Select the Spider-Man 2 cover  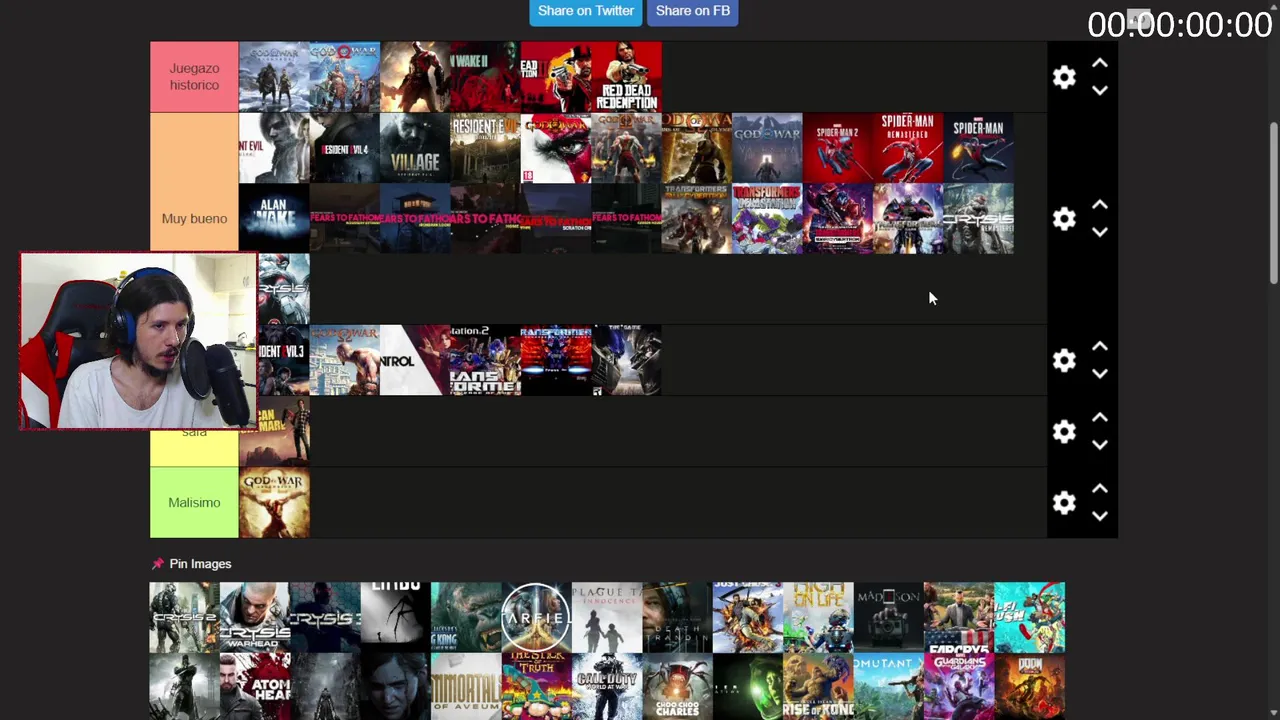(x=838, y=148)
